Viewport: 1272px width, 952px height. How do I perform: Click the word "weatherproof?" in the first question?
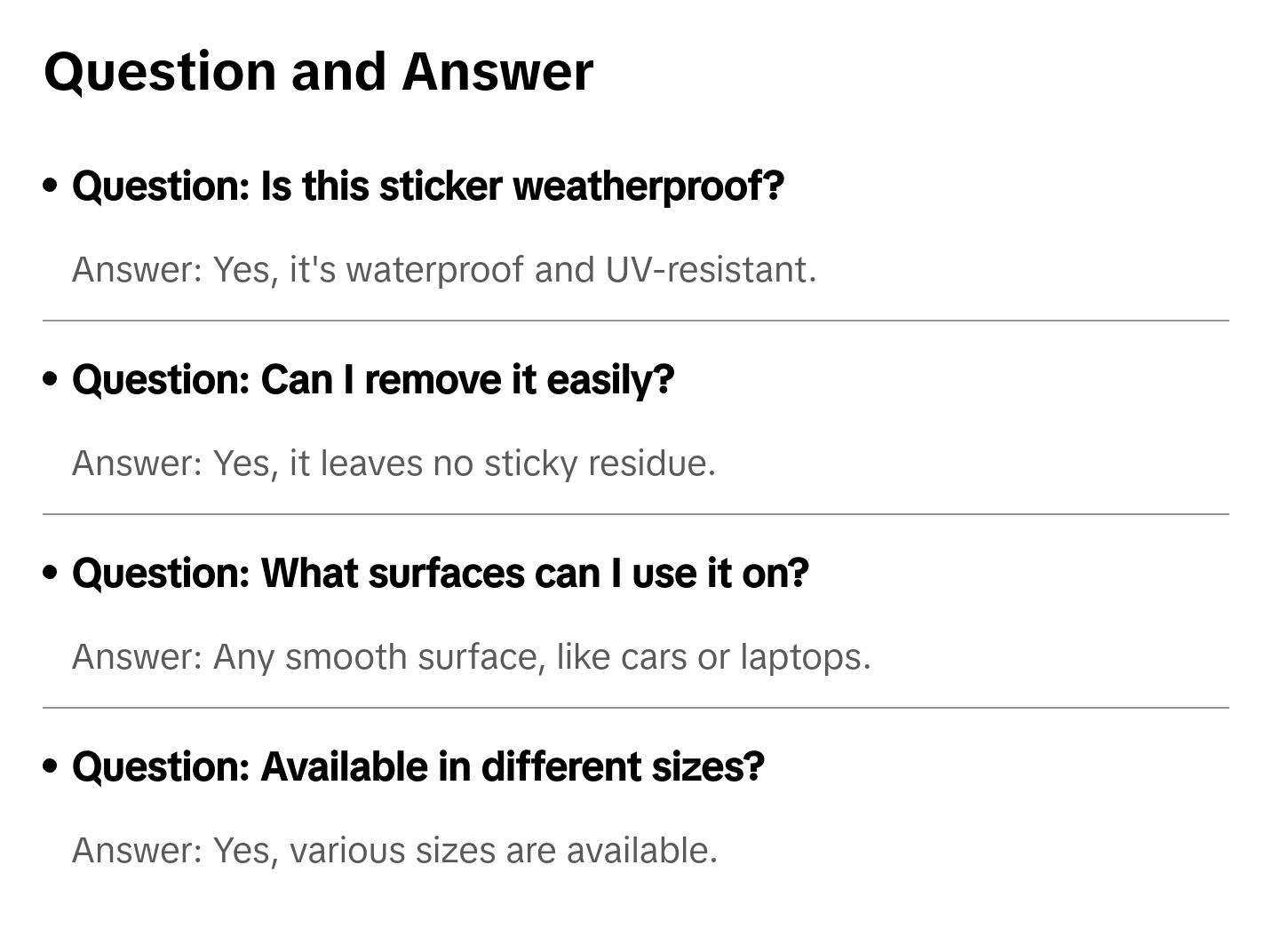[x=648, y=186]
